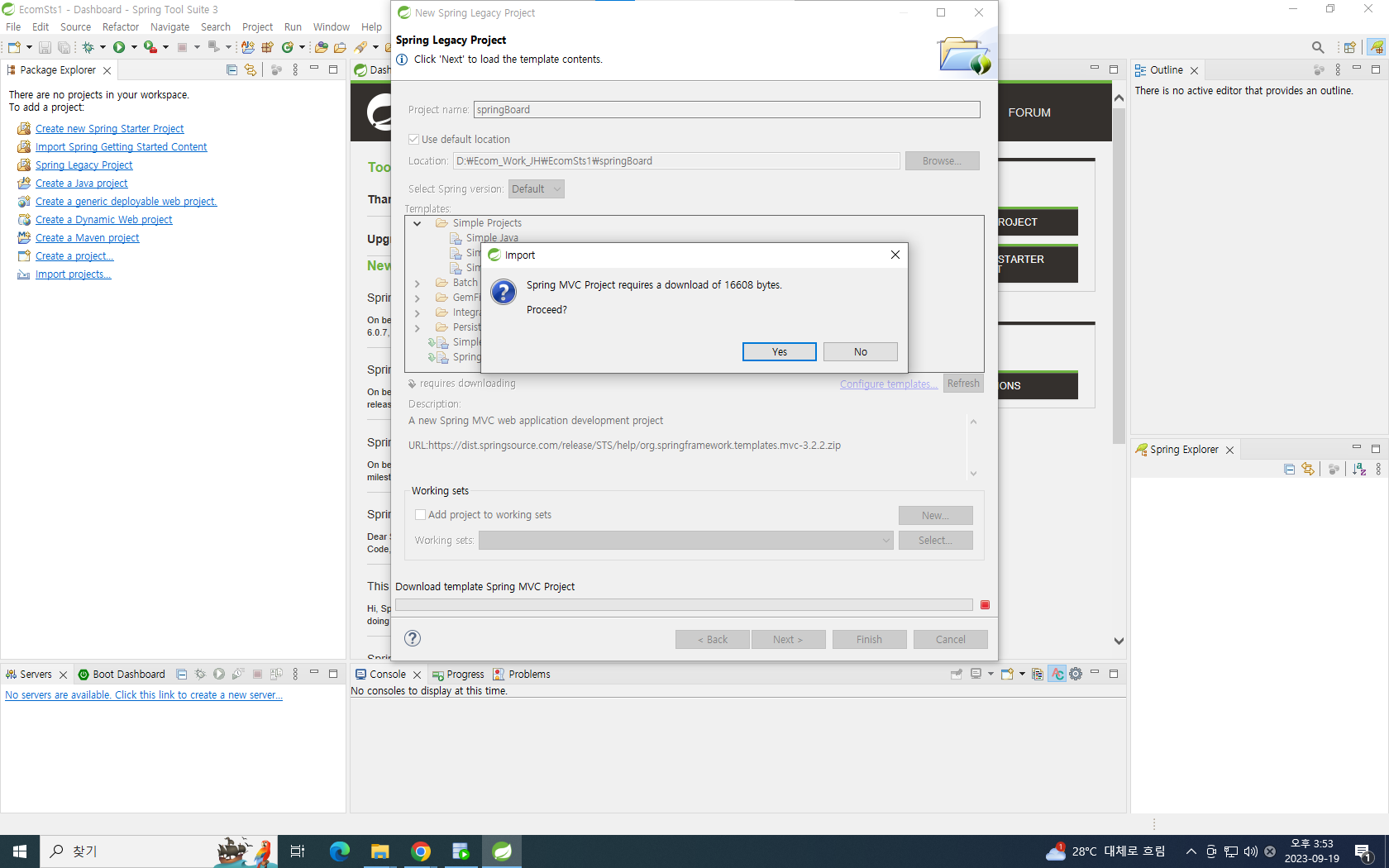Open the Working sets combo box
The image size is (1389, 868).
pos(685,541)
